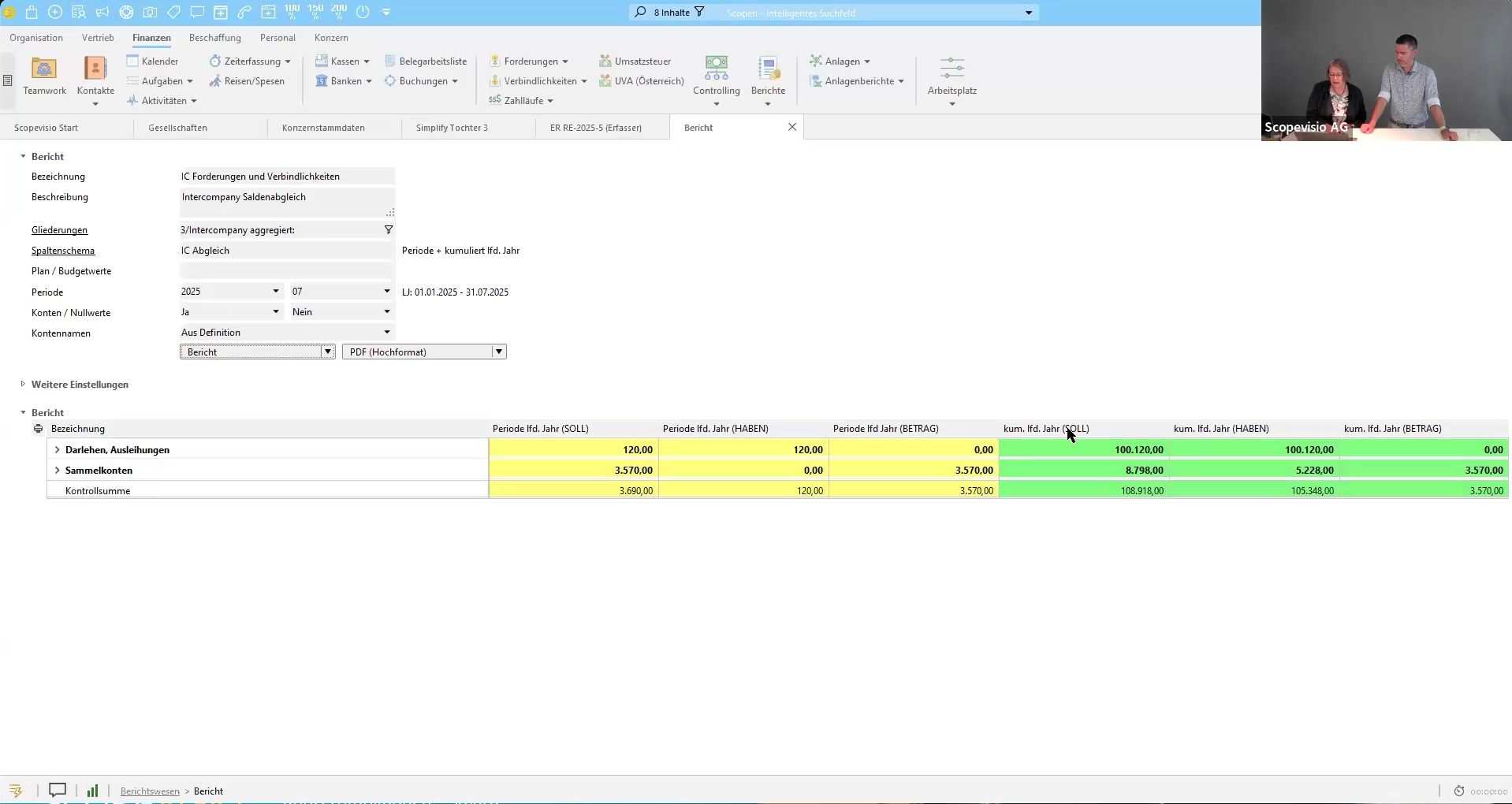Open the Gesellschaften tab

201,128
